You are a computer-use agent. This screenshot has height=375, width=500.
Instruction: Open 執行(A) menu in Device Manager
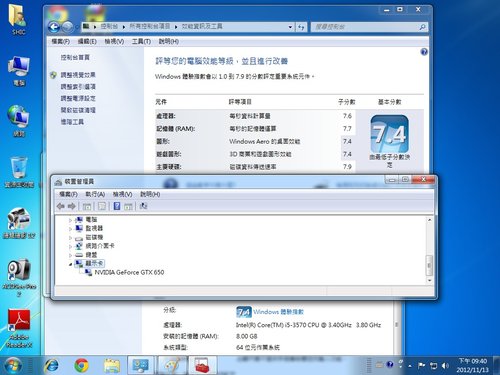[x=95, y=194]
